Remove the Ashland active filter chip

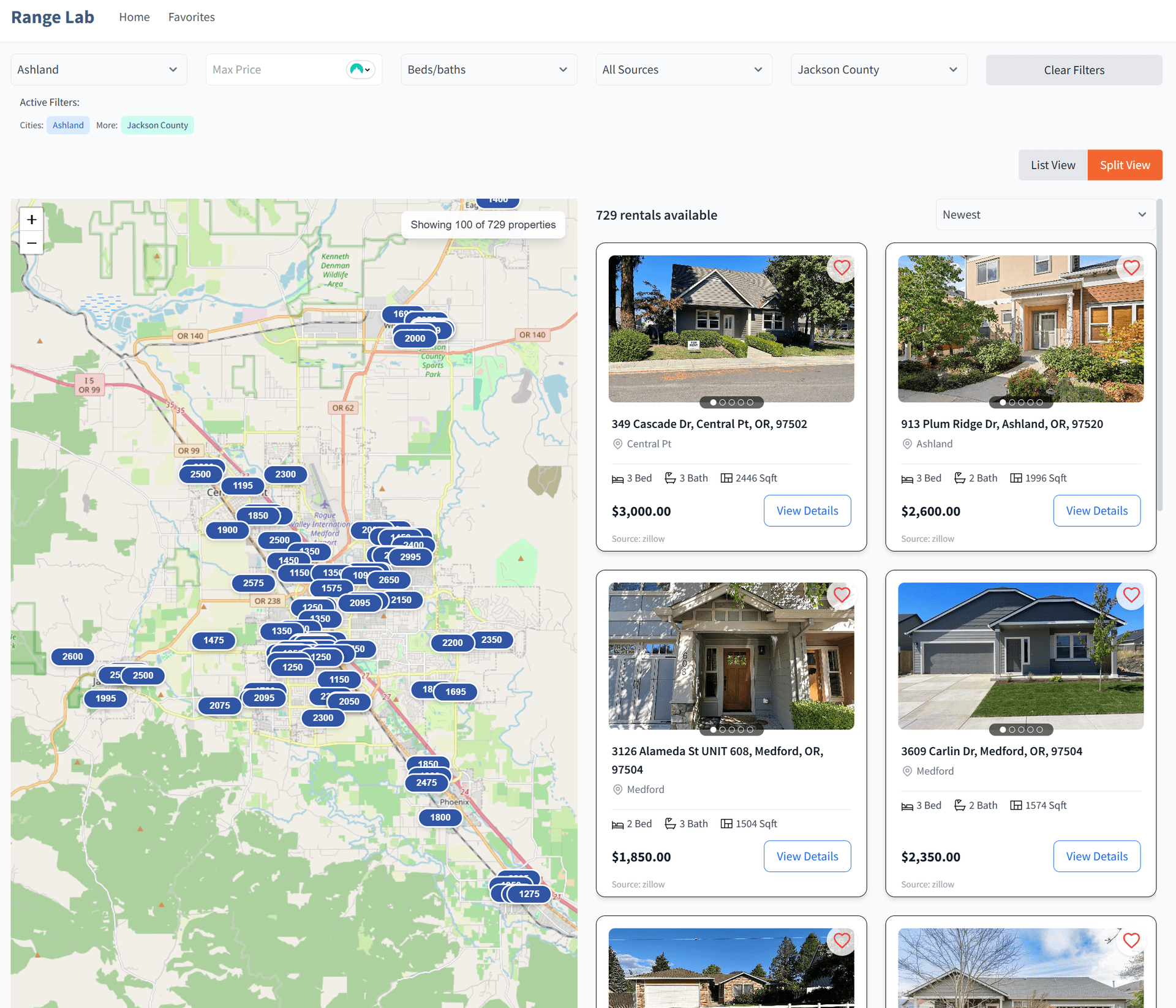[x=68, y=125]
